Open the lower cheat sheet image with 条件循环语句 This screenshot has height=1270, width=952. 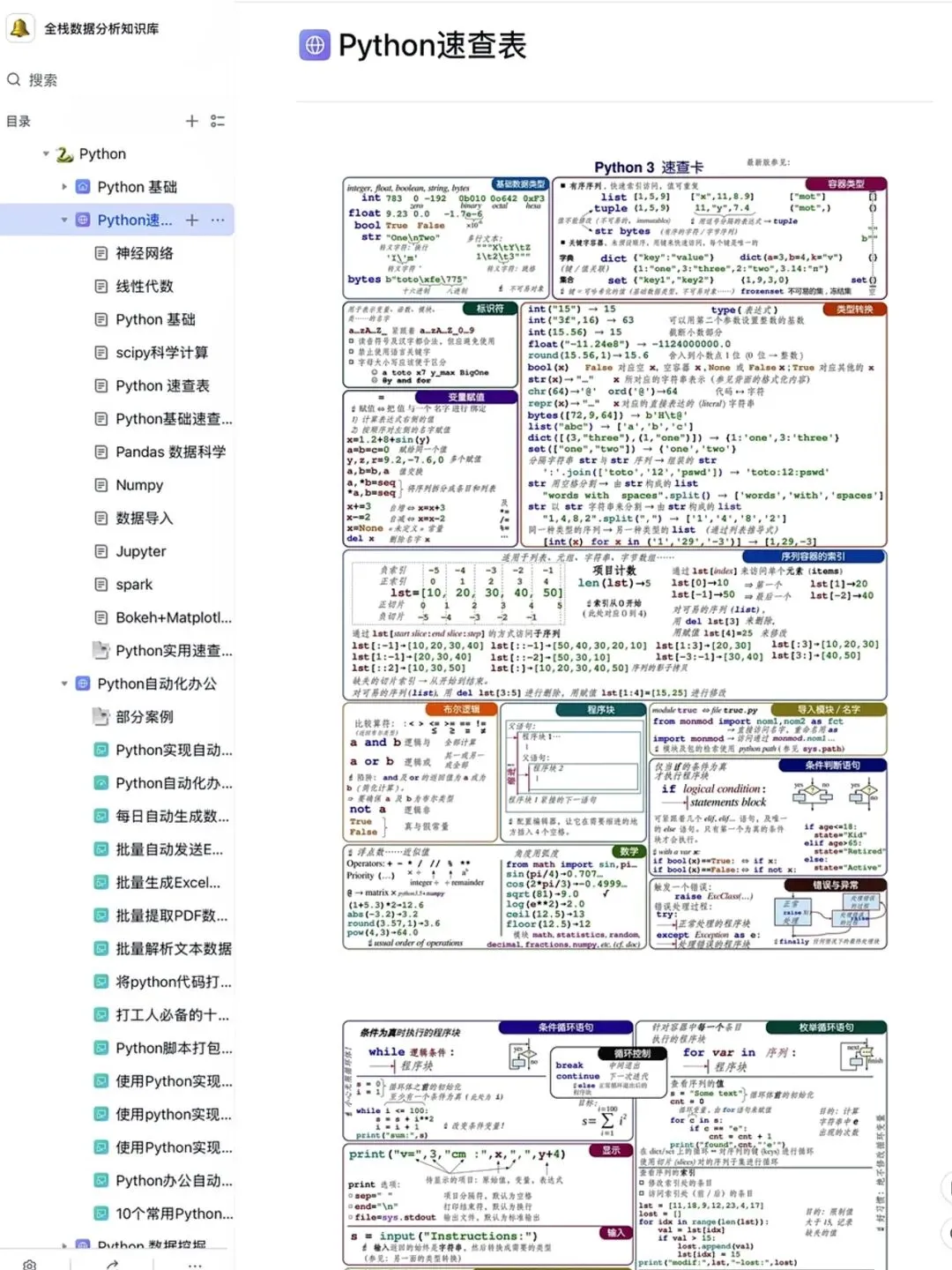point(614,1144)
